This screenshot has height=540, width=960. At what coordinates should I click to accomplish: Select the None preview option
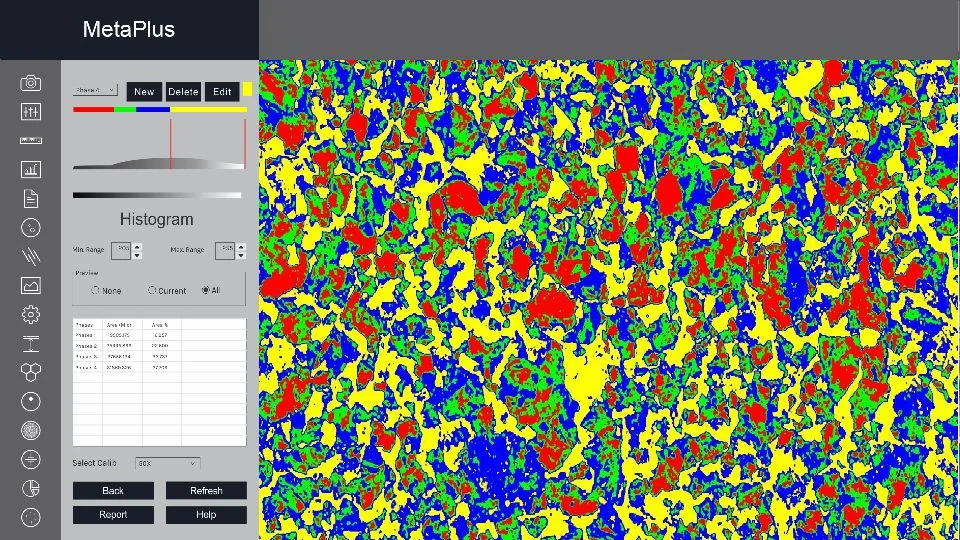click(x=96, y=290)
